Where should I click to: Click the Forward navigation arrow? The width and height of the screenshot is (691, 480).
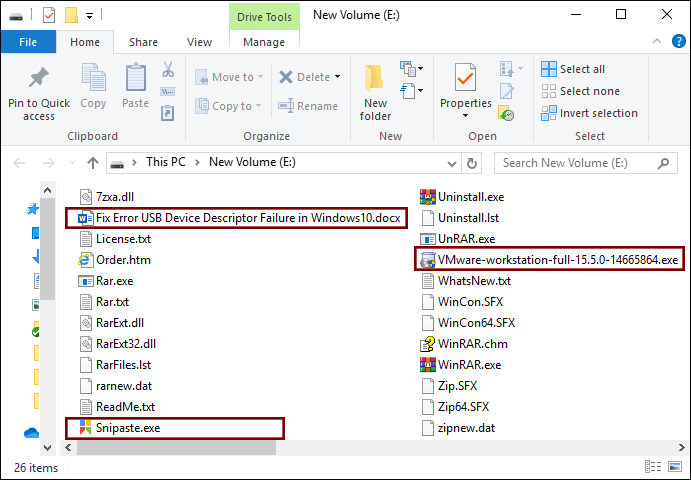pos(48,163)
